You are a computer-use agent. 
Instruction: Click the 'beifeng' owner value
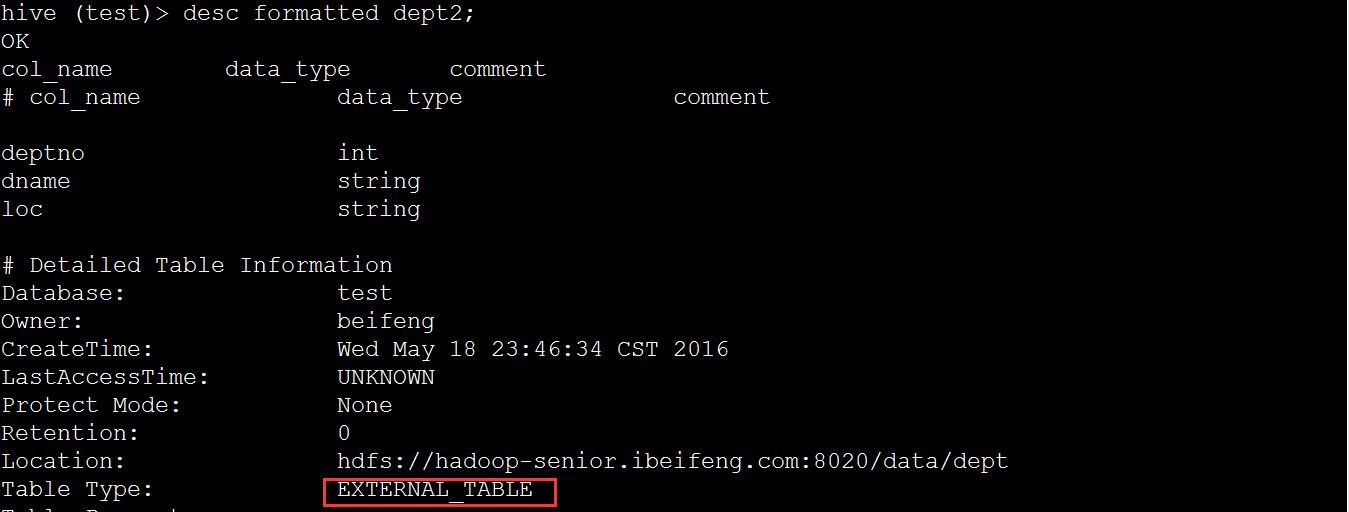click(x=386, y=321)
